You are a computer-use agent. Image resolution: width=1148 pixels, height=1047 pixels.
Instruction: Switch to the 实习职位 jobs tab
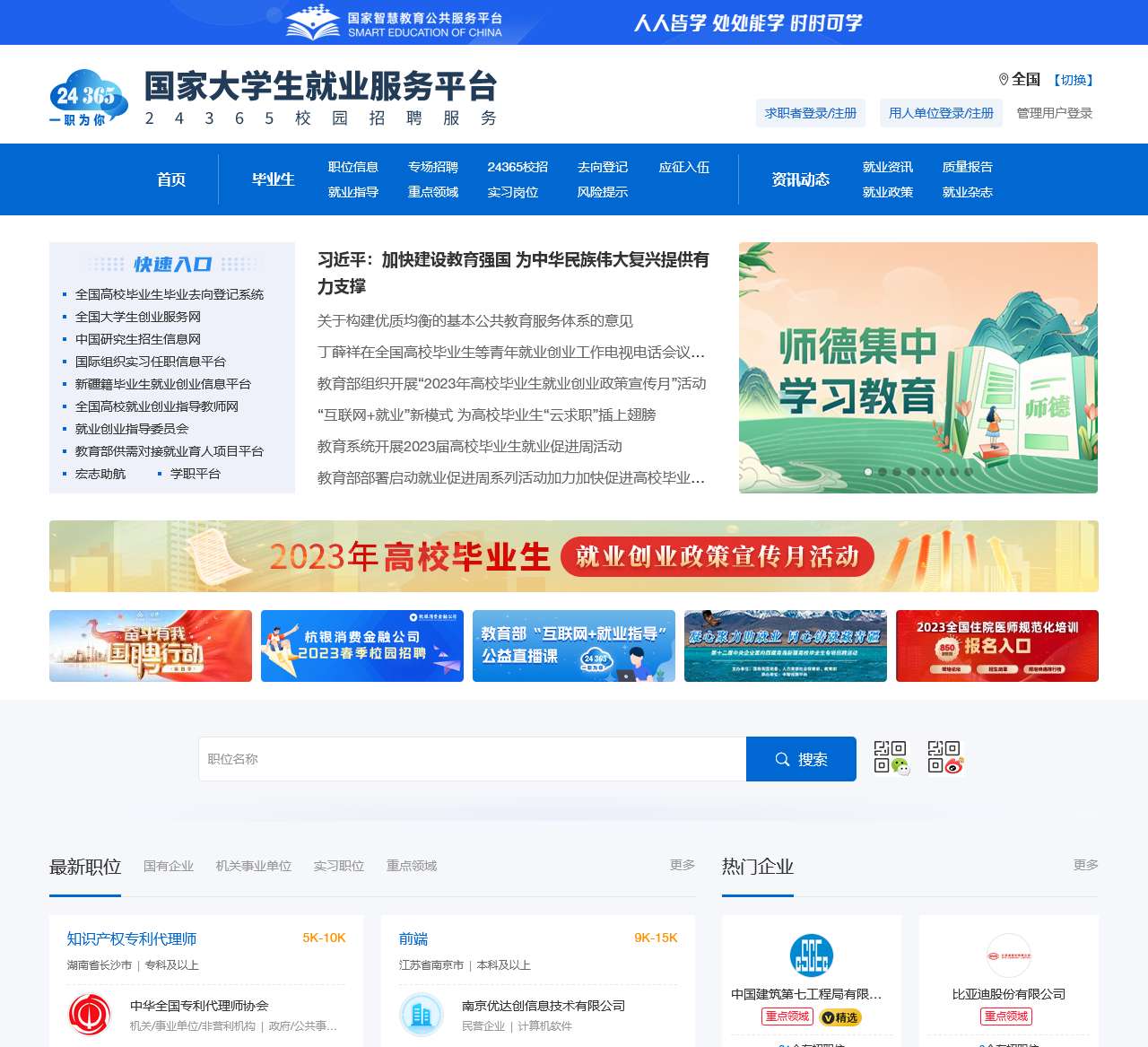(x=339, y=866)
